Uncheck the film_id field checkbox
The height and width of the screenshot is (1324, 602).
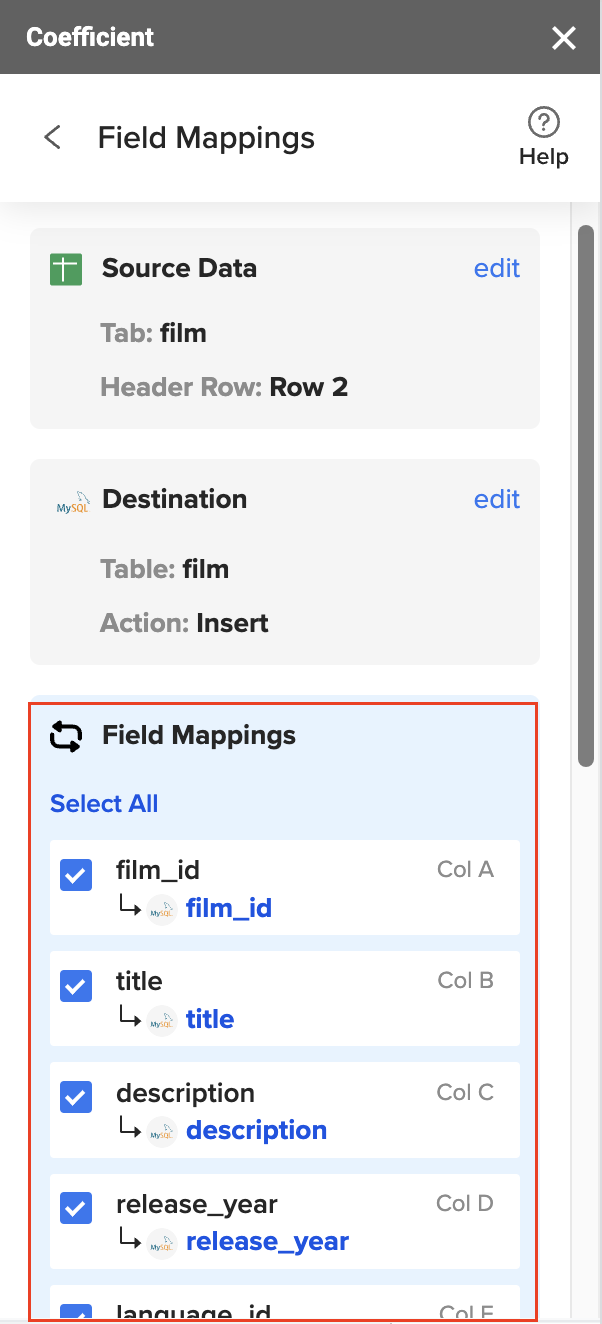[x=75, y=874]
